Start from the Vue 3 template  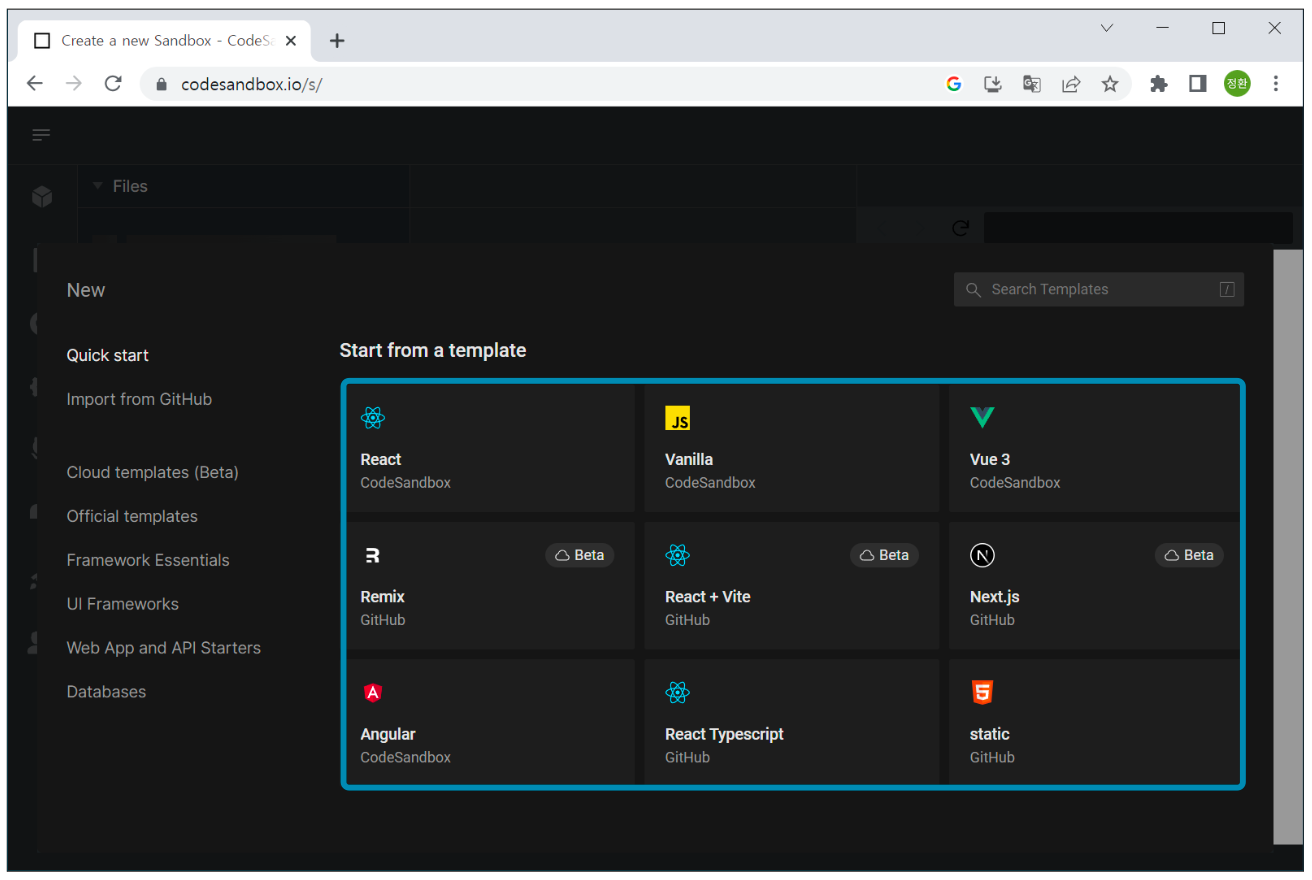1095,449
